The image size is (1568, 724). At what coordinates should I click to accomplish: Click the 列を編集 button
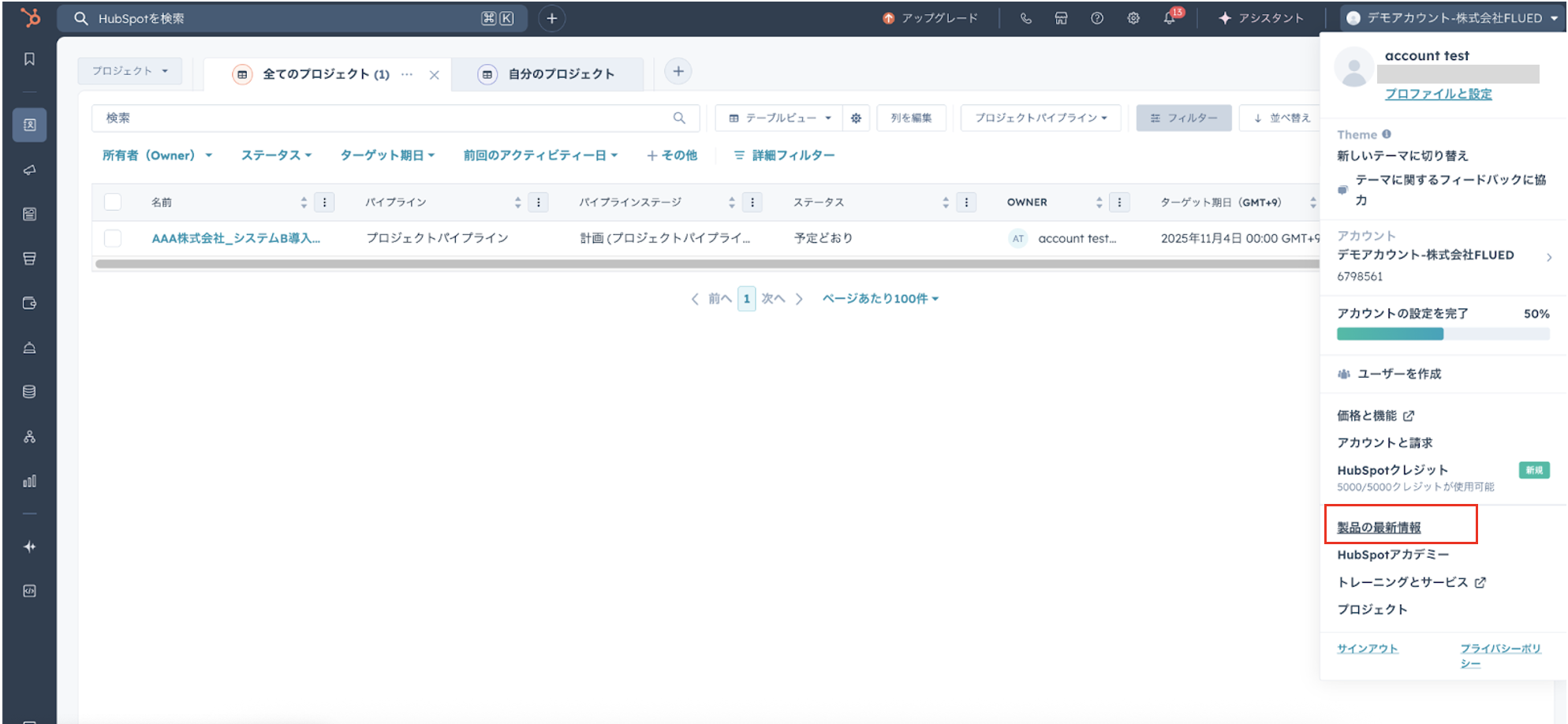click(x=911, y=118)
